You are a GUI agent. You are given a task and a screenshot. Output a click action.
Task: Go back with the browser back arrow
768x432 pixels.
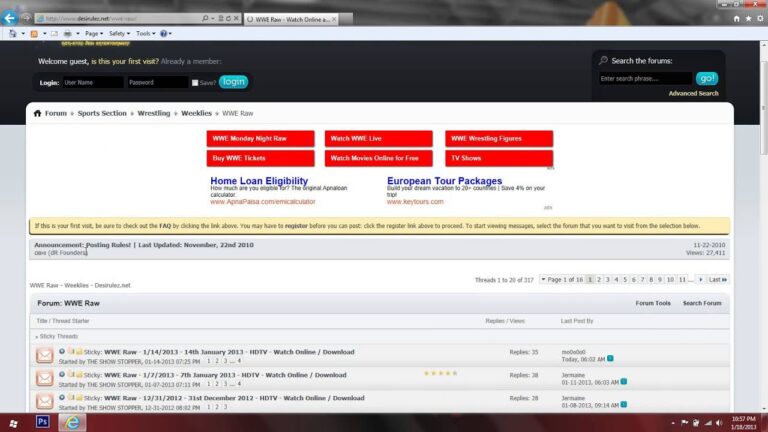coord(9,18)
